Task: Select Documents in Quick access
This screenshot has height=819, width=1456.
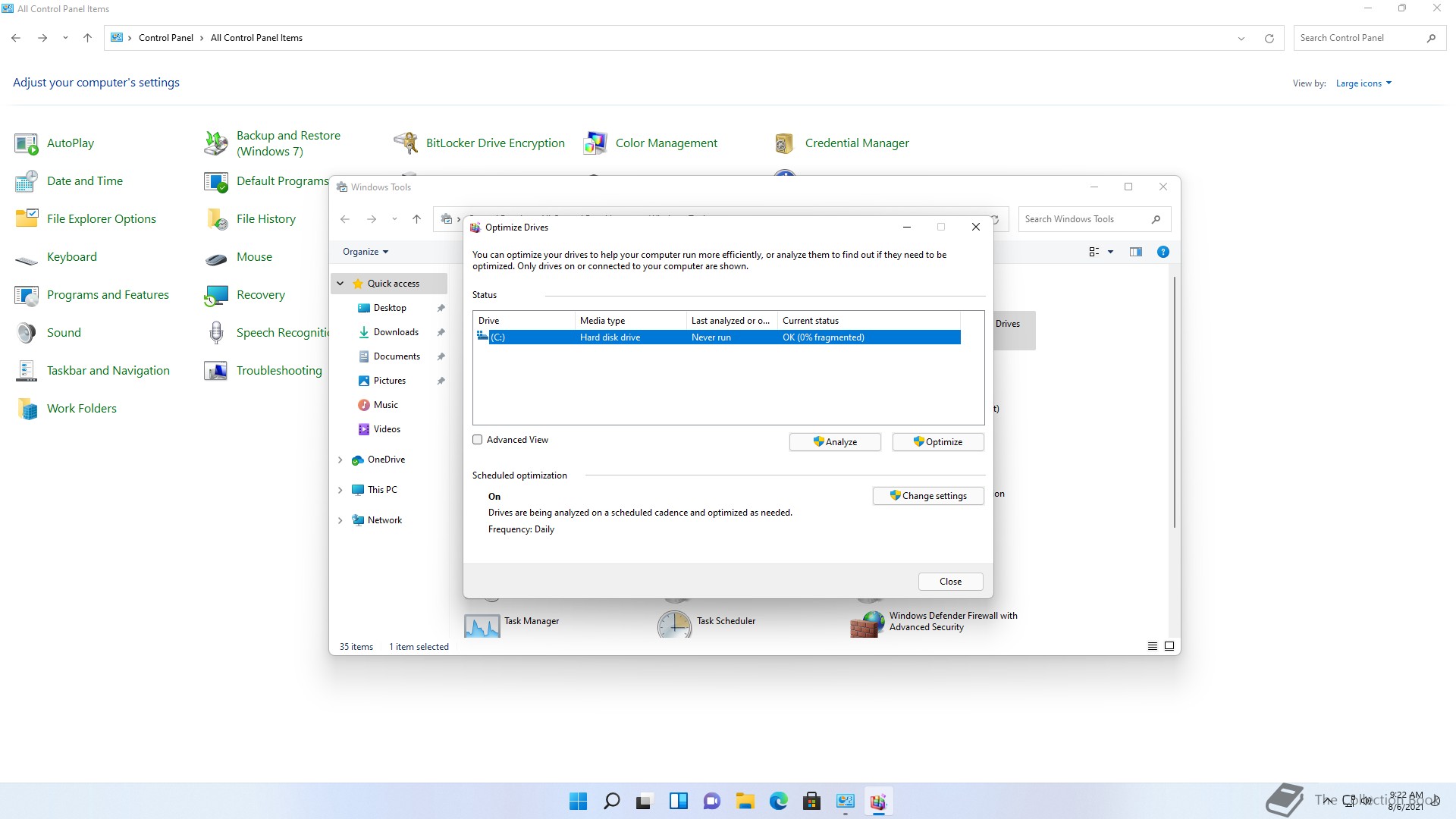Action: [x=397, y=356]
